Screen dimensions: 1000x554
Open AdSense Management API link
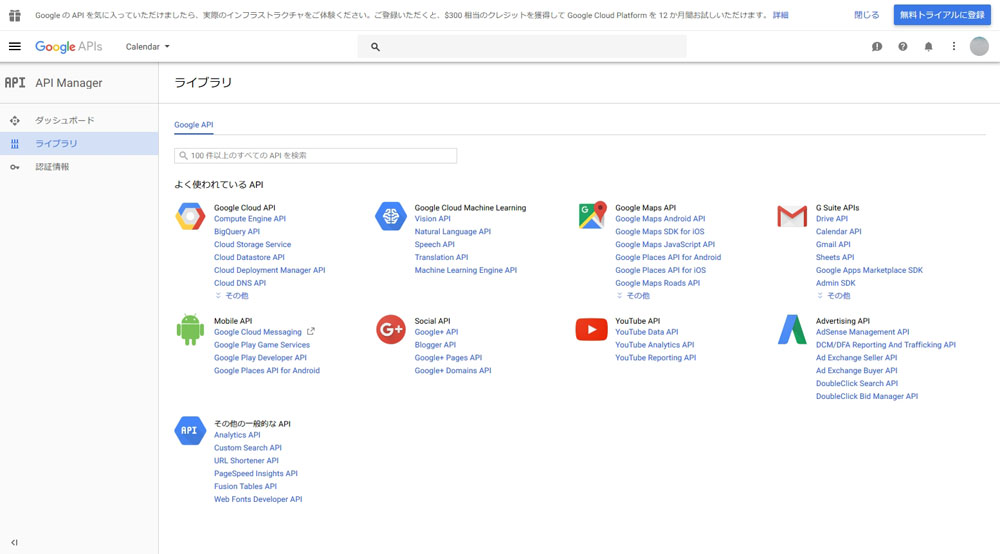[862, 332]
